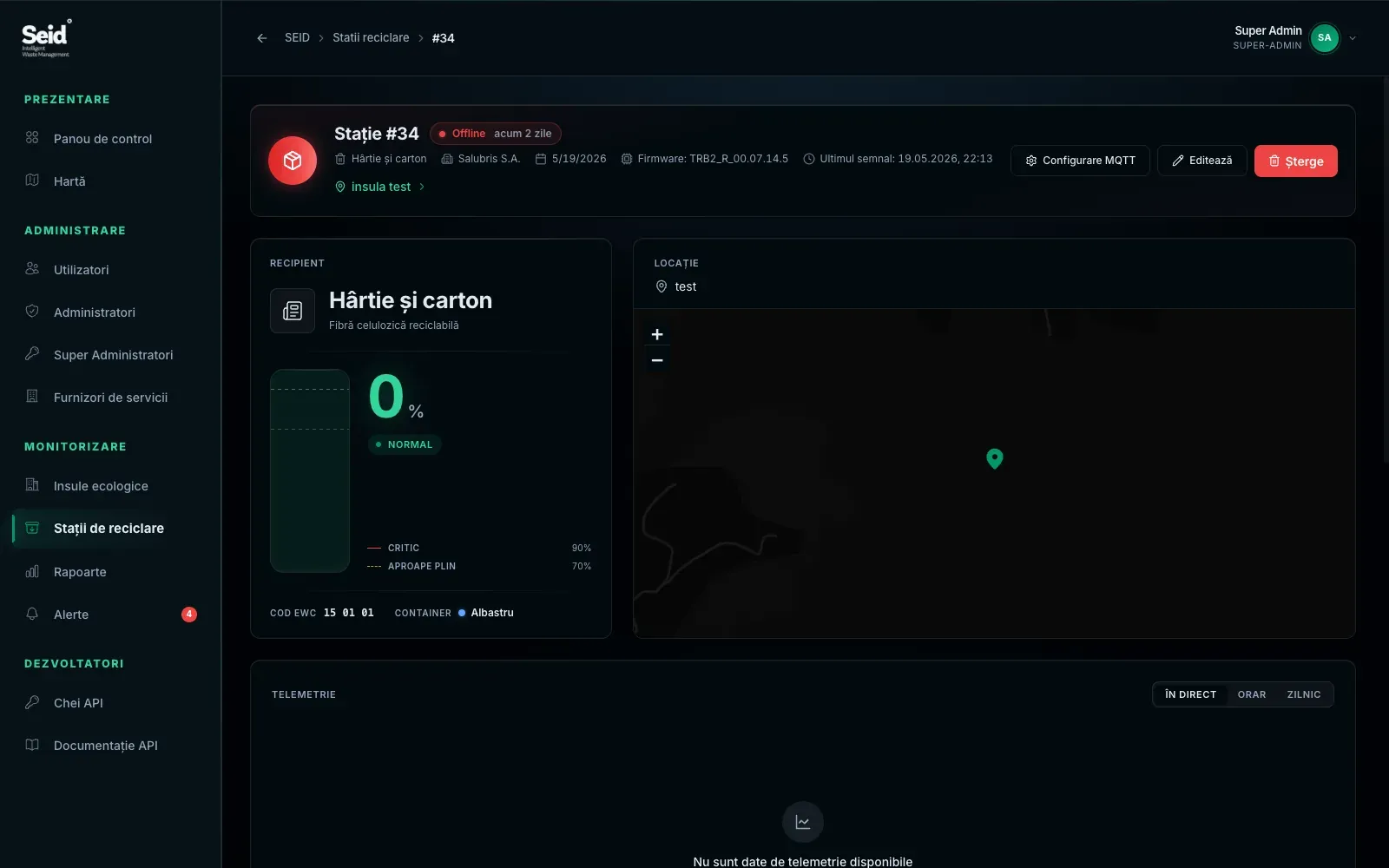The image size is (1389, 868).
Task: Click the APROAPE PLIN 70% threshold row
Action: [479, 566]
